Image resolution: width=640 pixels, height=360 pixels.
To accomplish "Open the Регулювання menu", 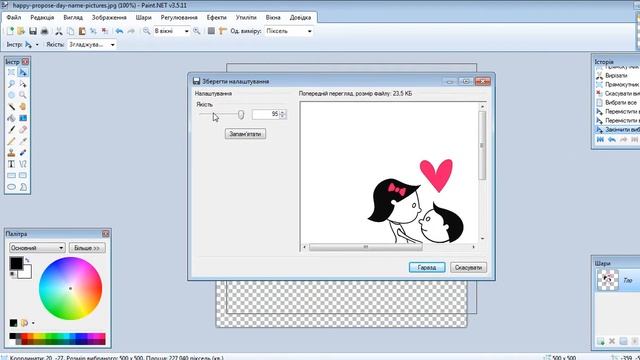I will tap(179, 18).
